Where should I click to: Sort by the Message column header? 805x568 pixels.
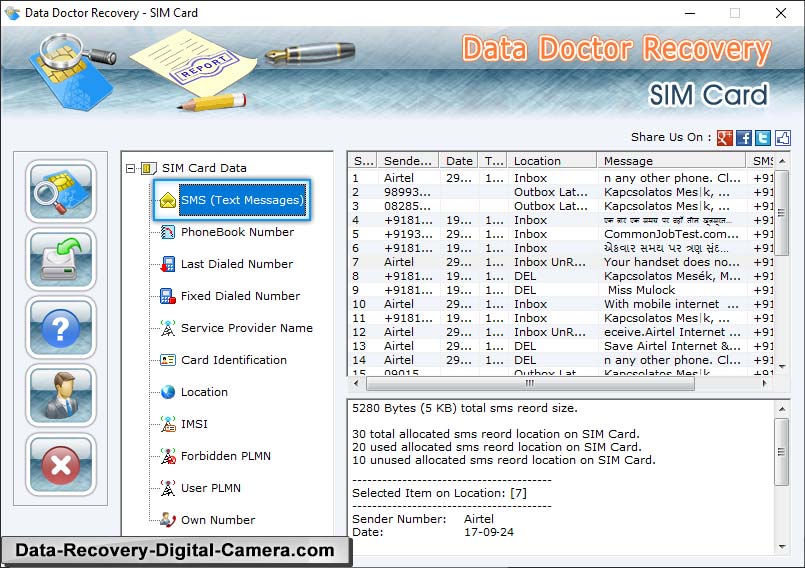[x=671, y=161]
